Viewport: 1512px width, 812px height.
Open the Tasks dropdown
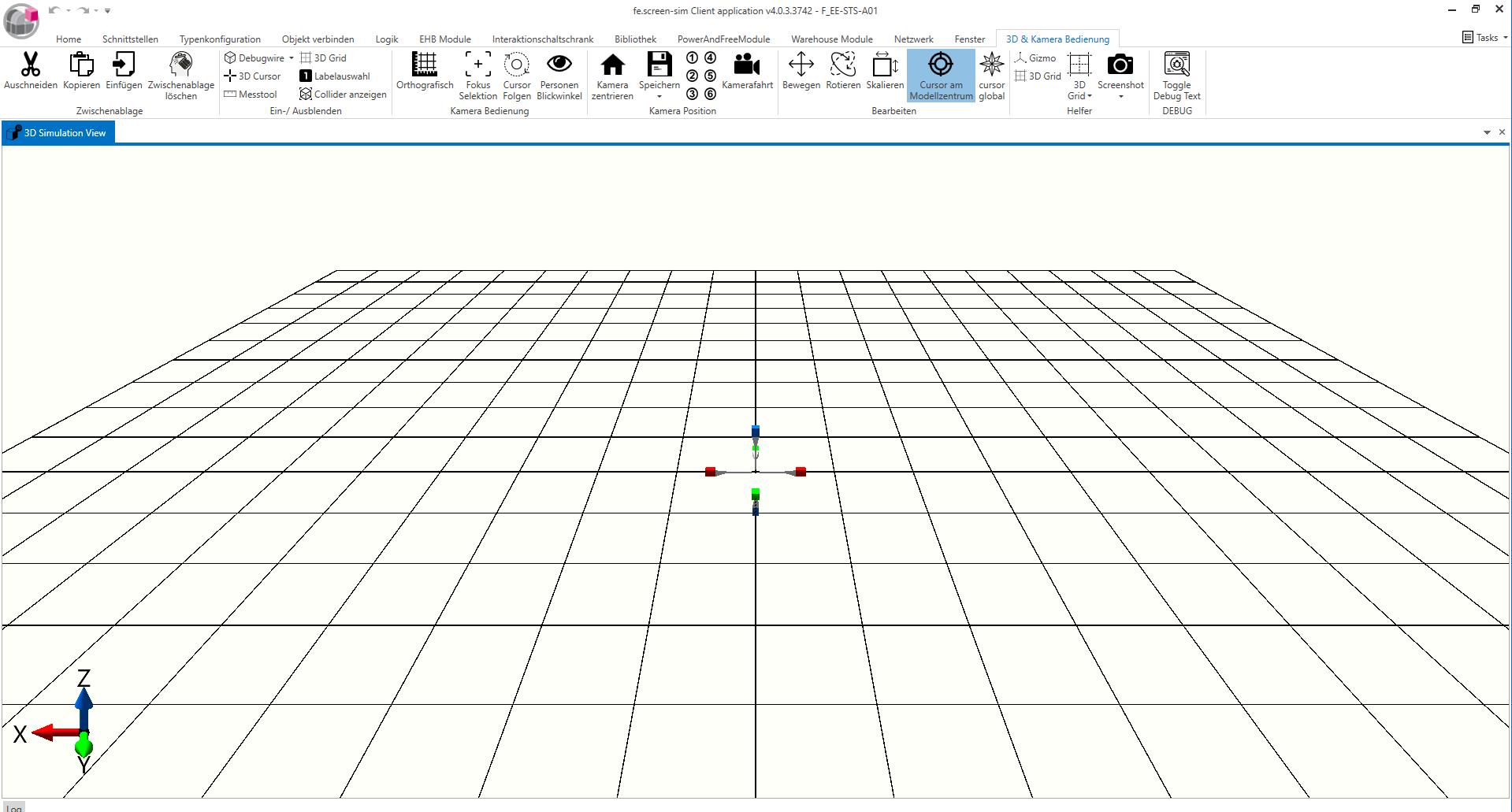tap(1485, 37)
